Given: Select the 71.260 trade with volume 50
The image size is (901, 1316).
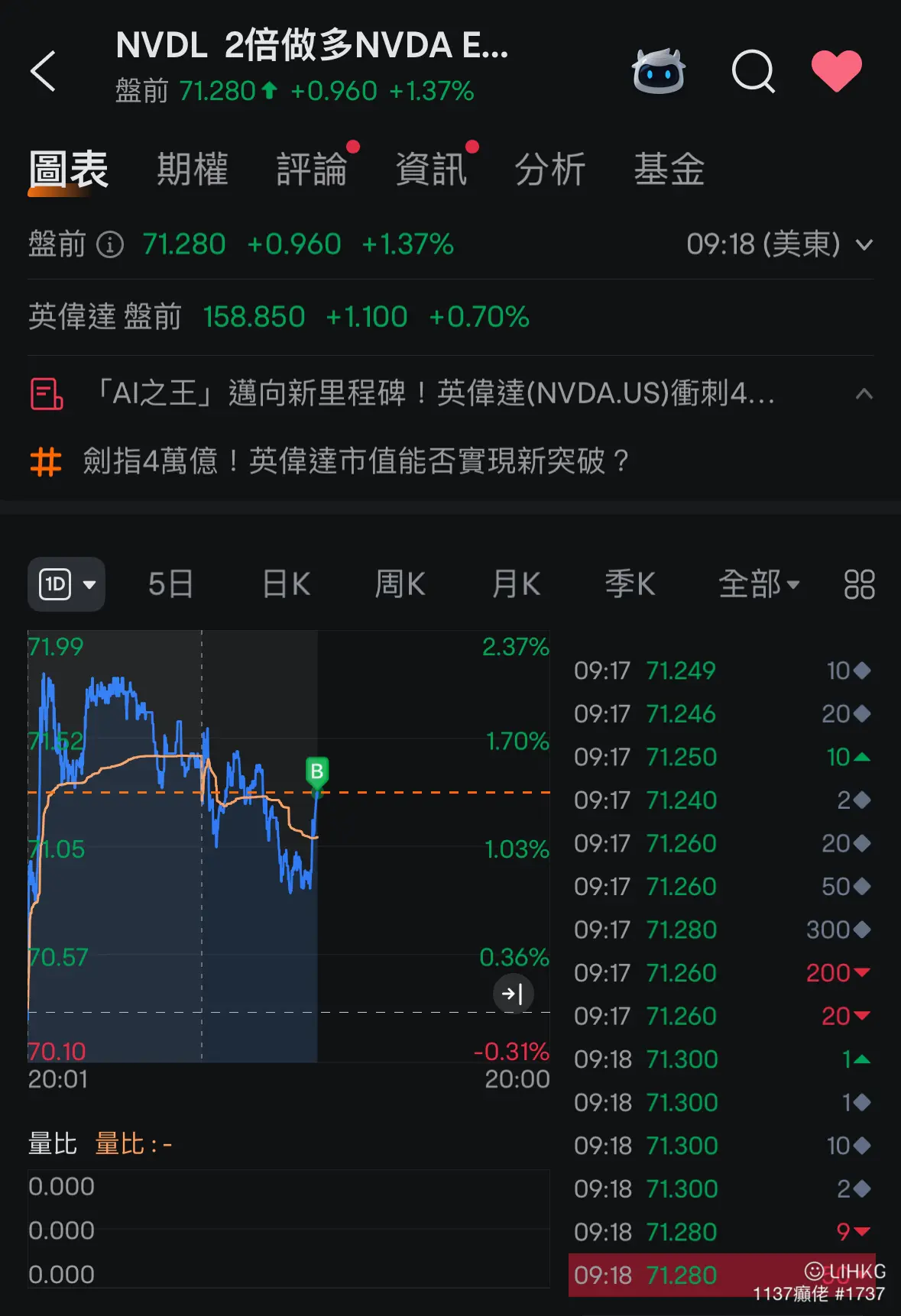Looking at the screenshot, I should click(722, 887).
